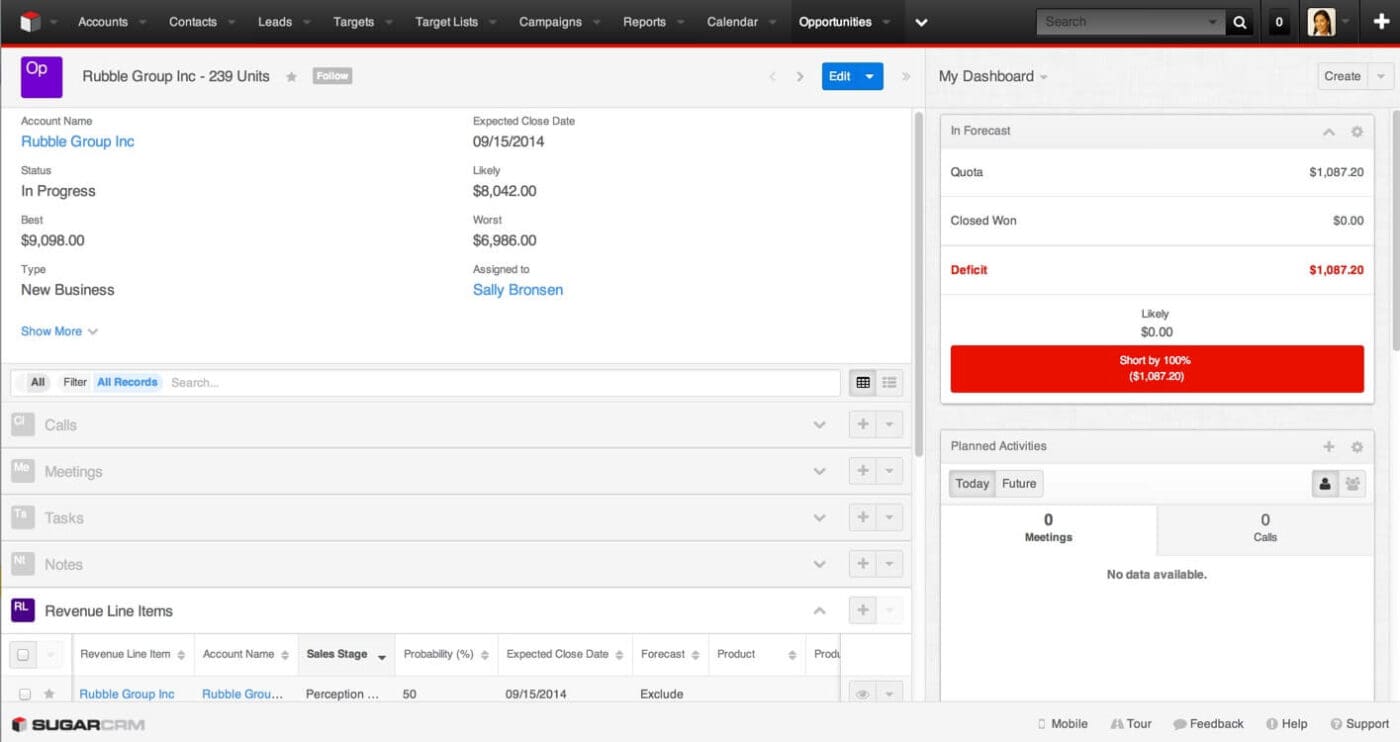This screenshot has height=742, width=1400.
Task: Collapse the Revenue Line Items subpanel
Action: click(820, 611)
